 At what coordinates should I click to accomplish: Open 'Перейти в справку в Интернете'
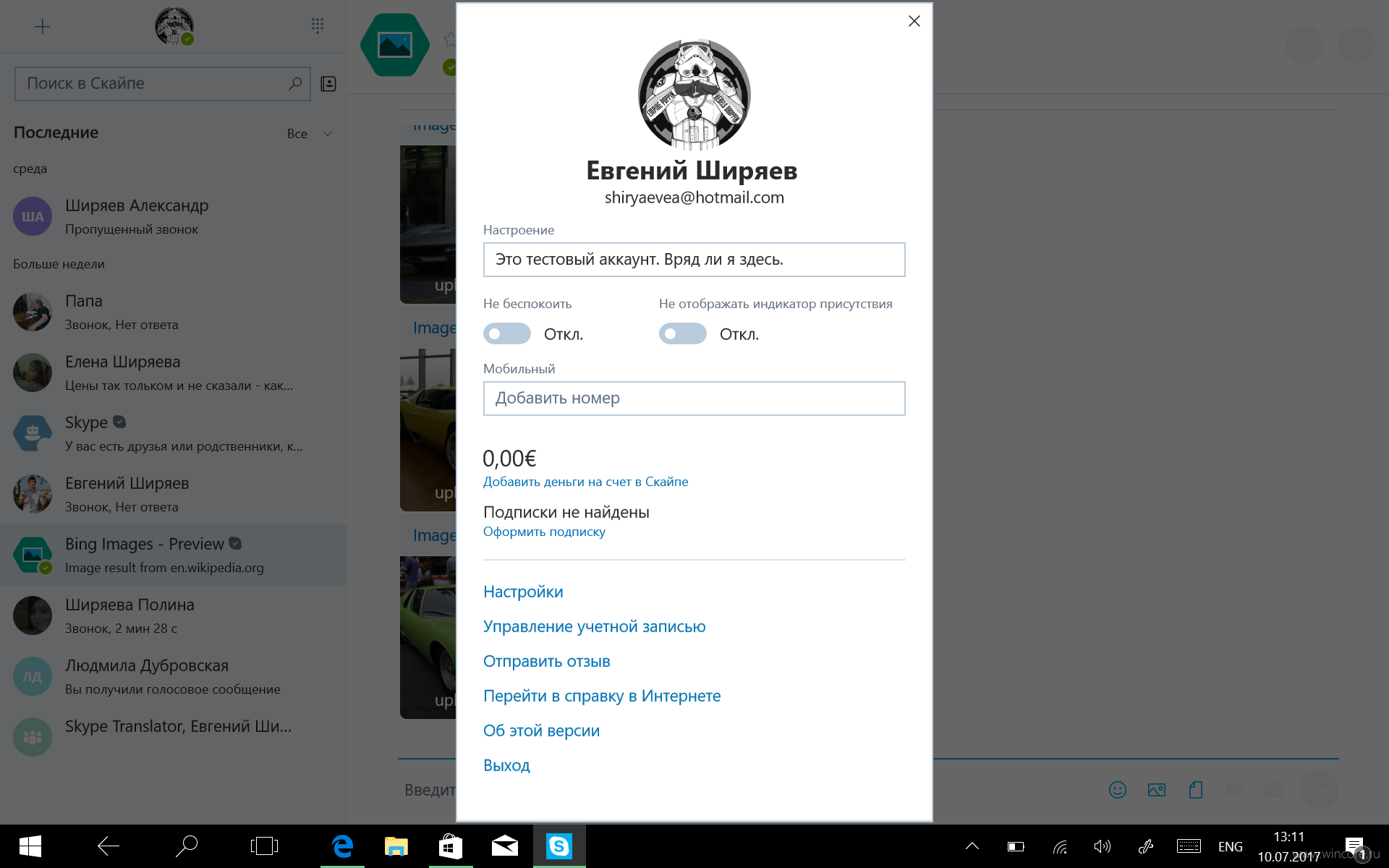(x=602, y=696)
